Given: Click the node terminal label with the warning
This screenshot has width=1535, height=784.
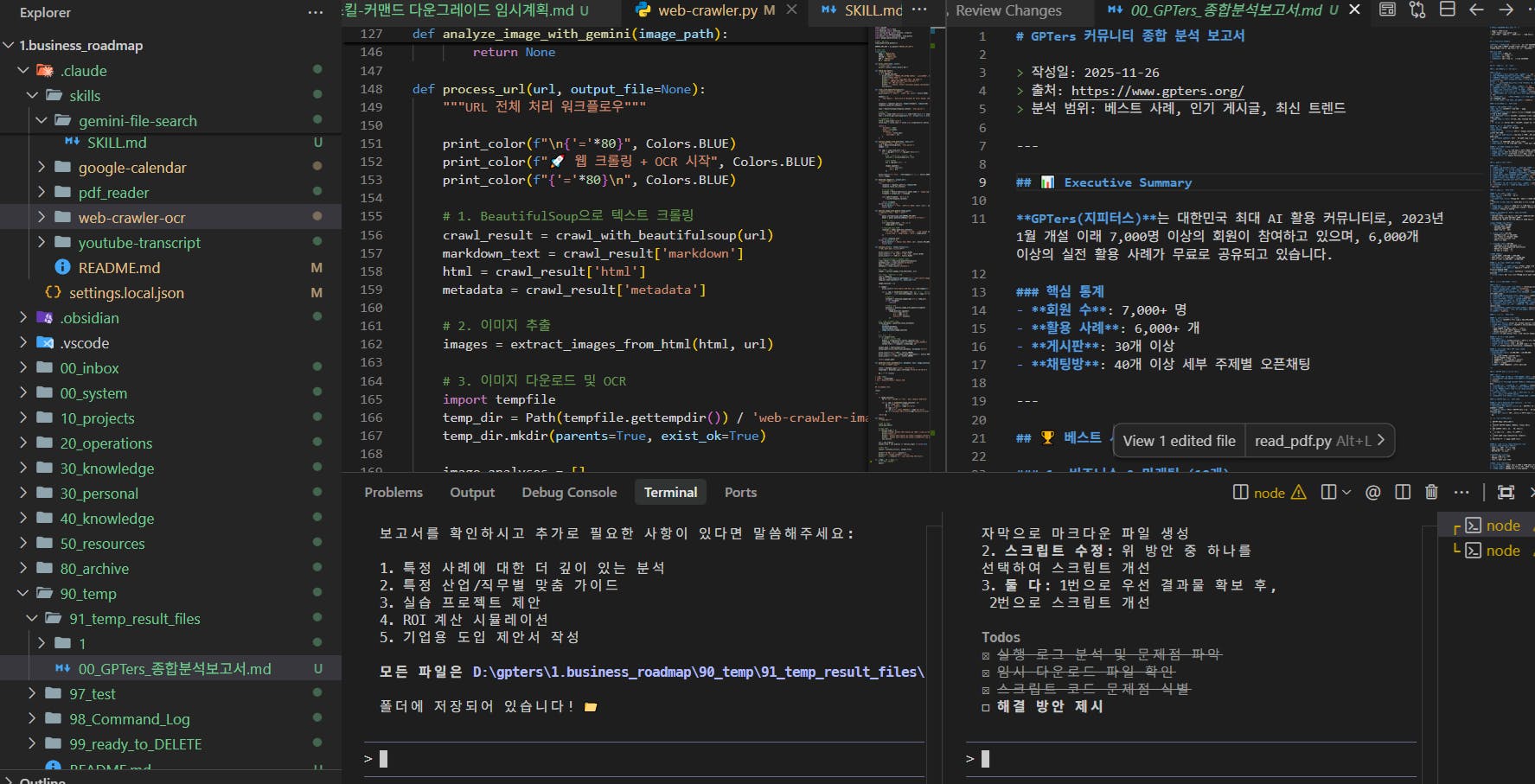Looking at the screenshot, I should (1270, 493).
